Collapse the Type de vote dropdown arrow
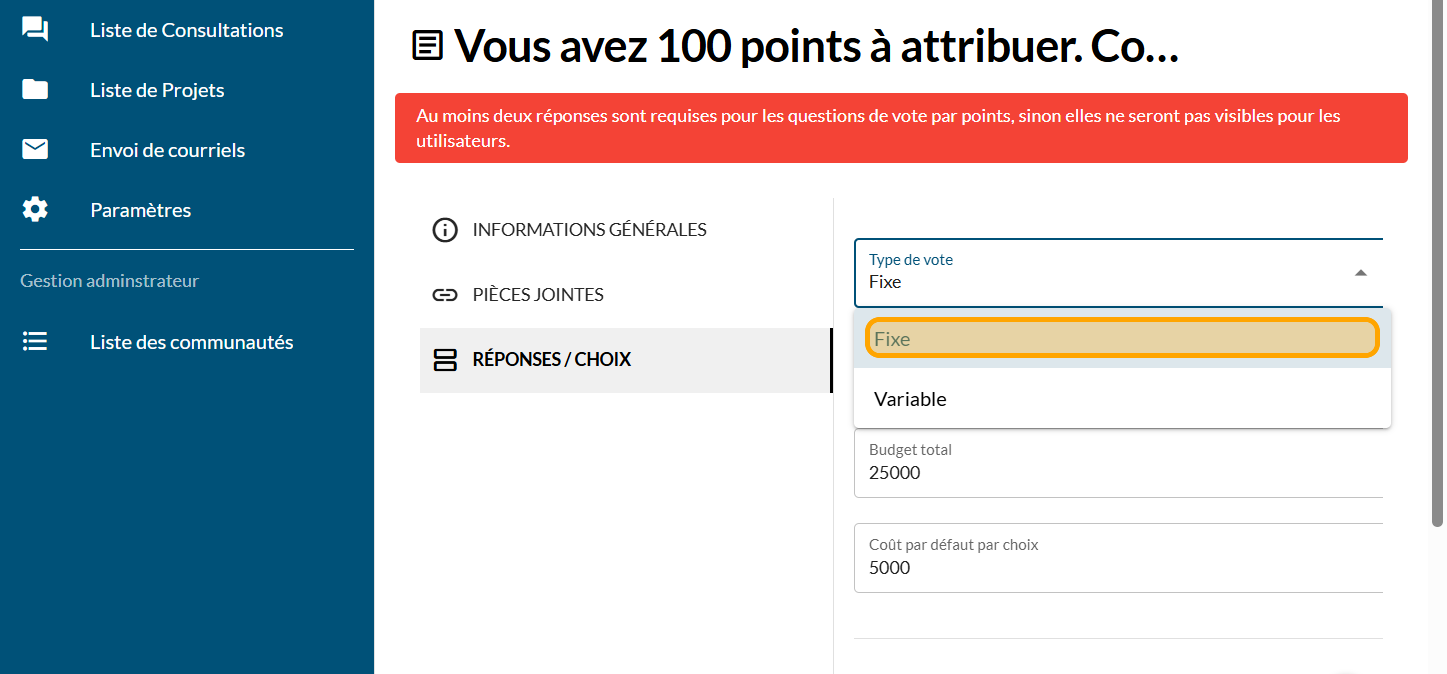This screenshot has width=1447, height=674. pos(1360,272)
